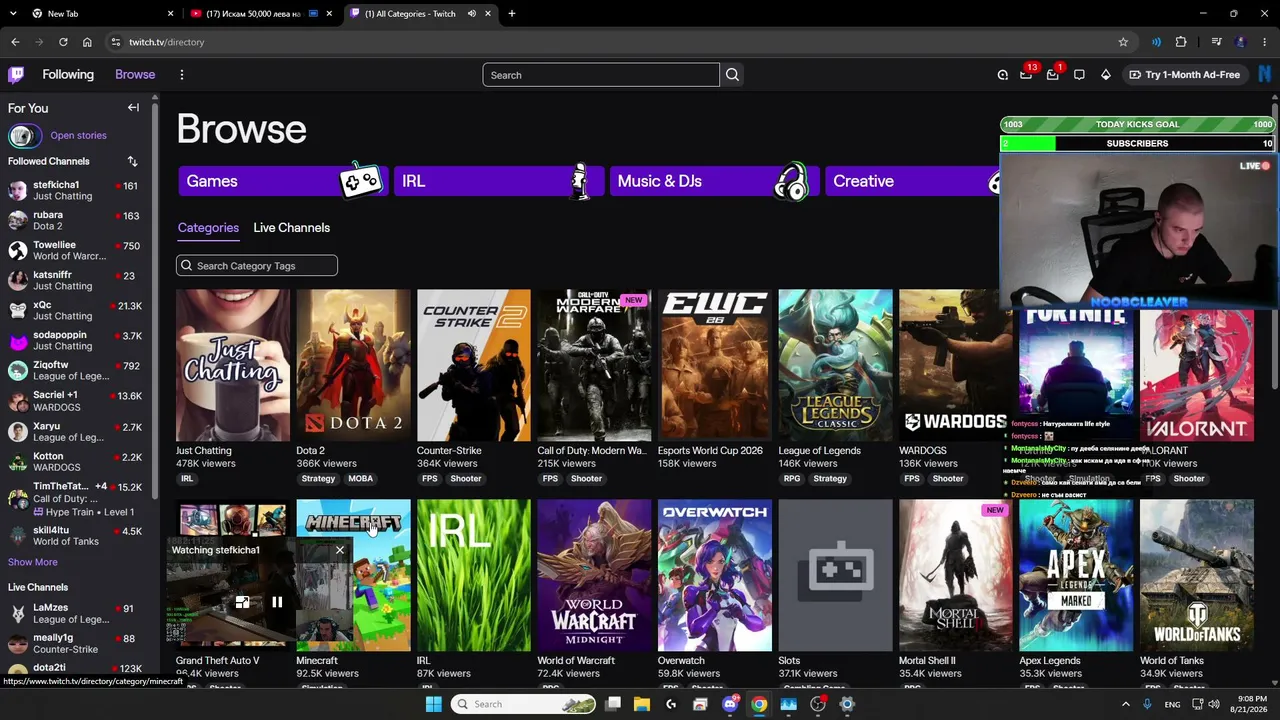Sort the Followed Channels list

[x=132, y=161]
